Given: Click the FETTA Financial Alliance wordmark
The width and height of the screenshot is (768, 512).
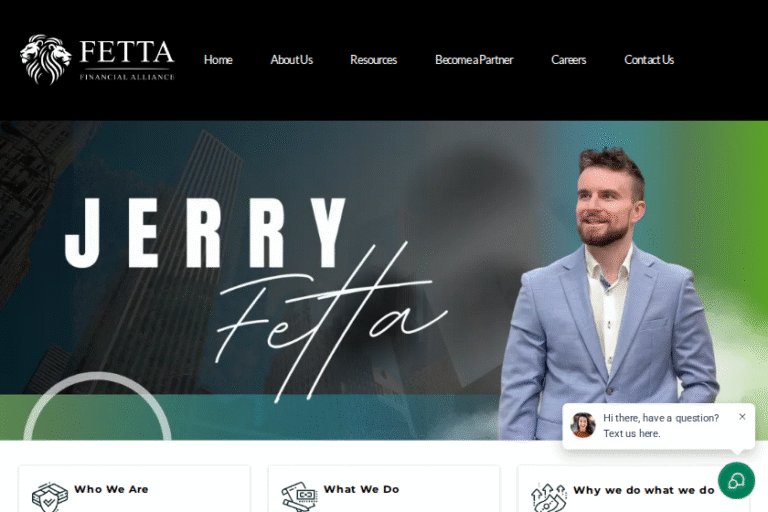Looking at the screenshot, I should [x=126, y=59].
